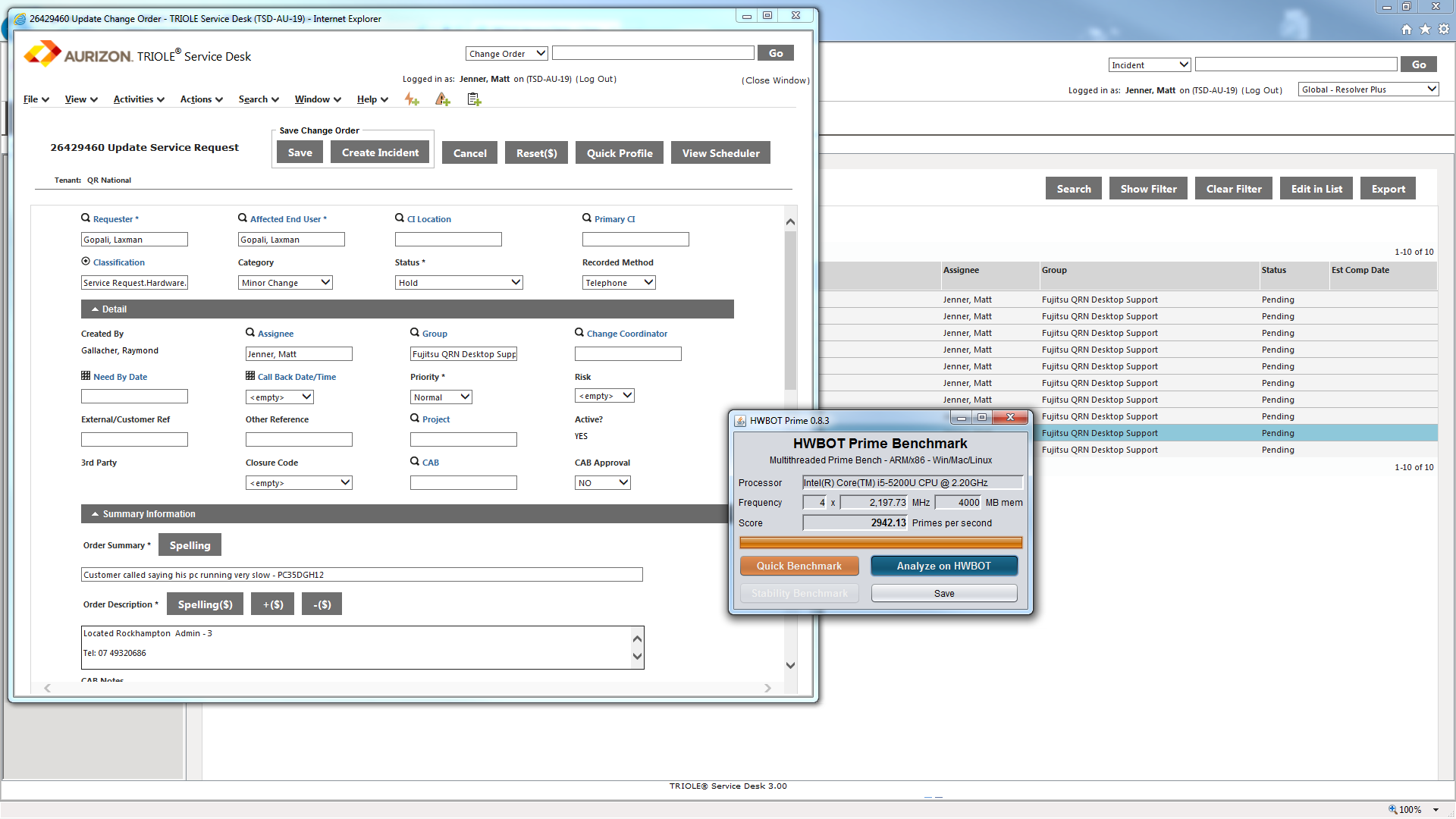Click the Change Coordinator lookup icon

579,333
